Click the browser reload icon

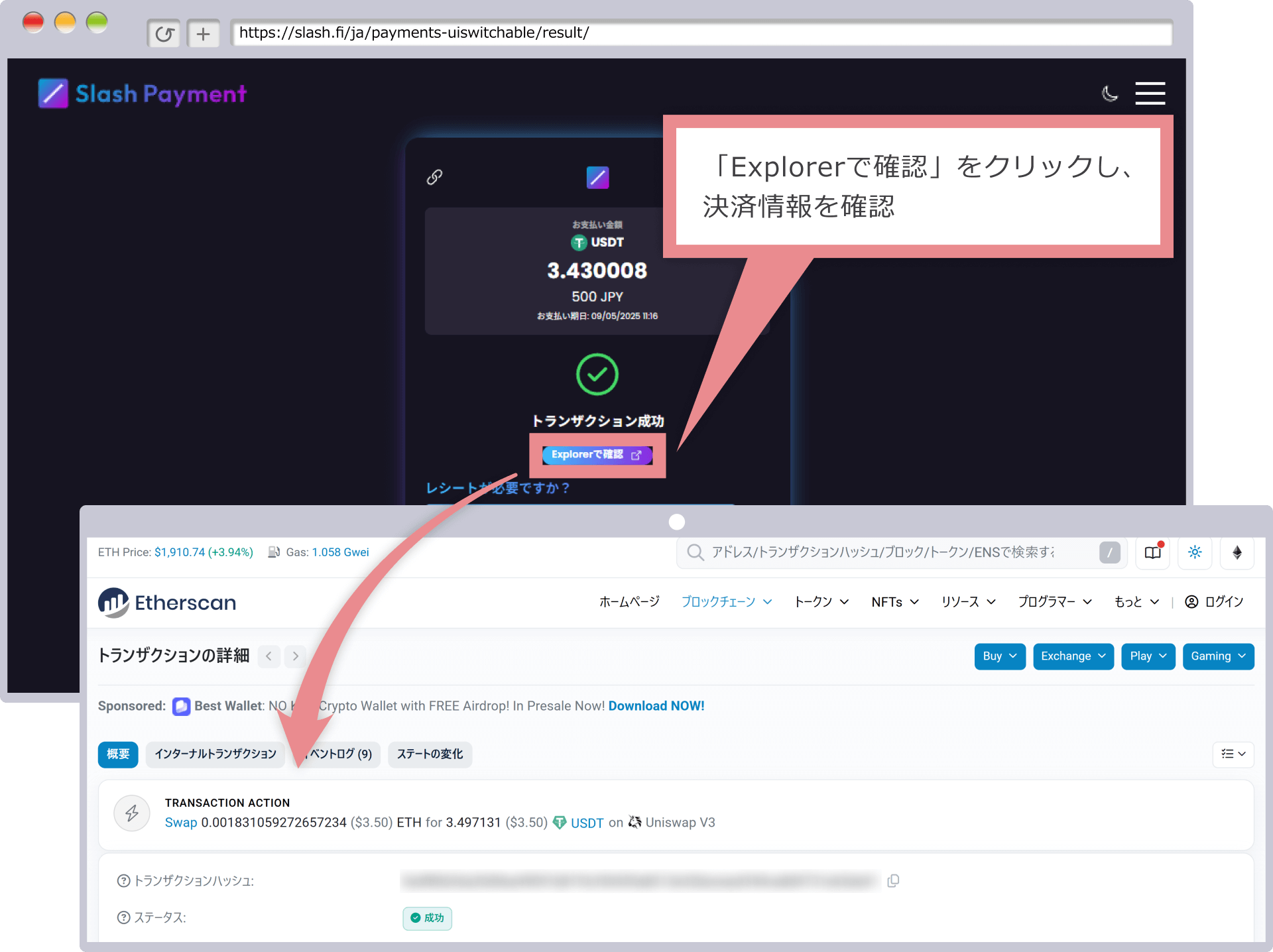164,33
